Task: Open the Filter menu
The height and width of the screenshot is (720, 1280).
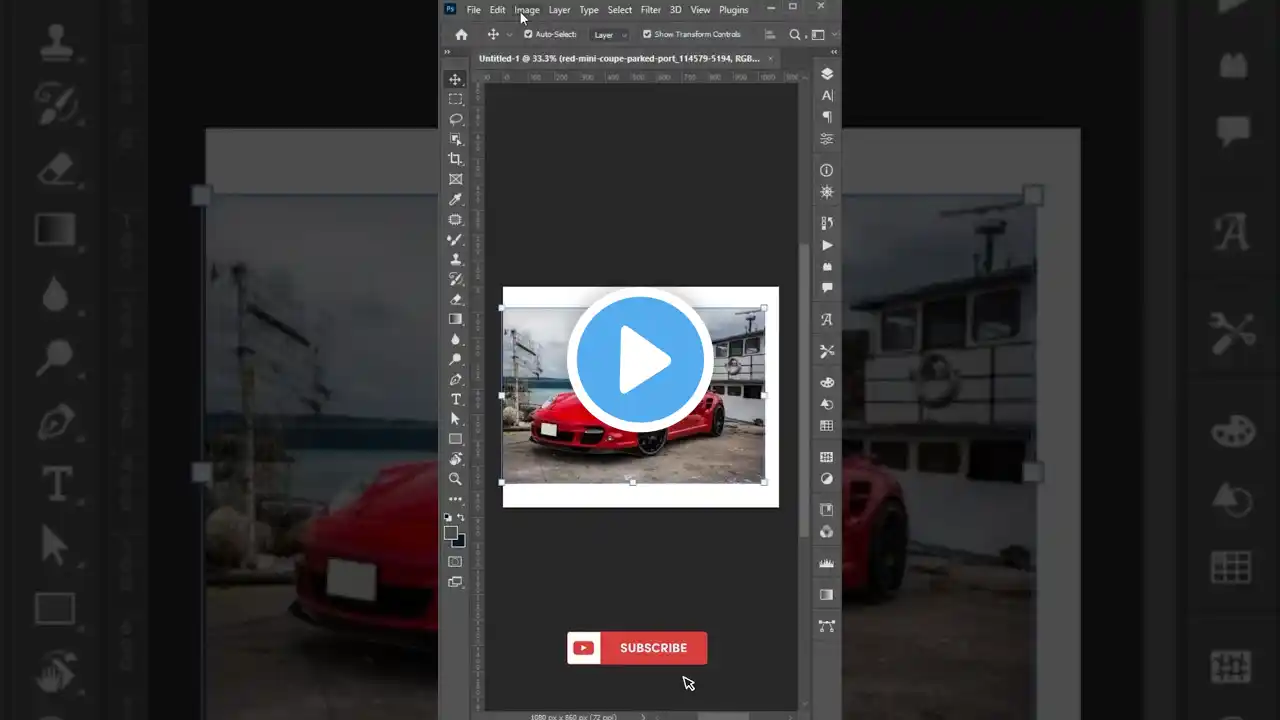Action: pyautogui.click(x=650, y=10)
